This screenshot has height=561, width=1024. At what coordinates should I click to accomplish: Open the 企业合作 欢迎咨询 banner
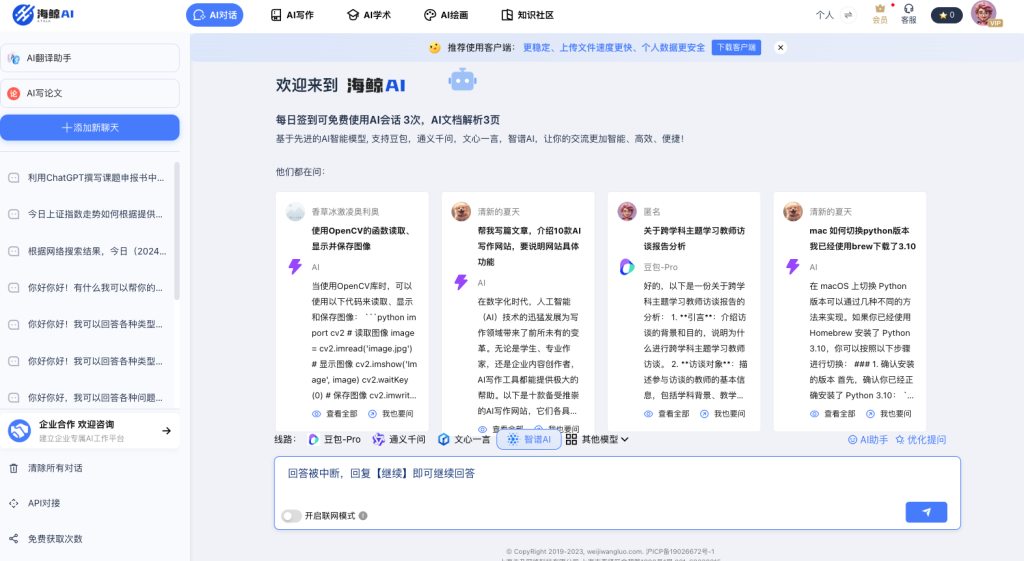90,430
